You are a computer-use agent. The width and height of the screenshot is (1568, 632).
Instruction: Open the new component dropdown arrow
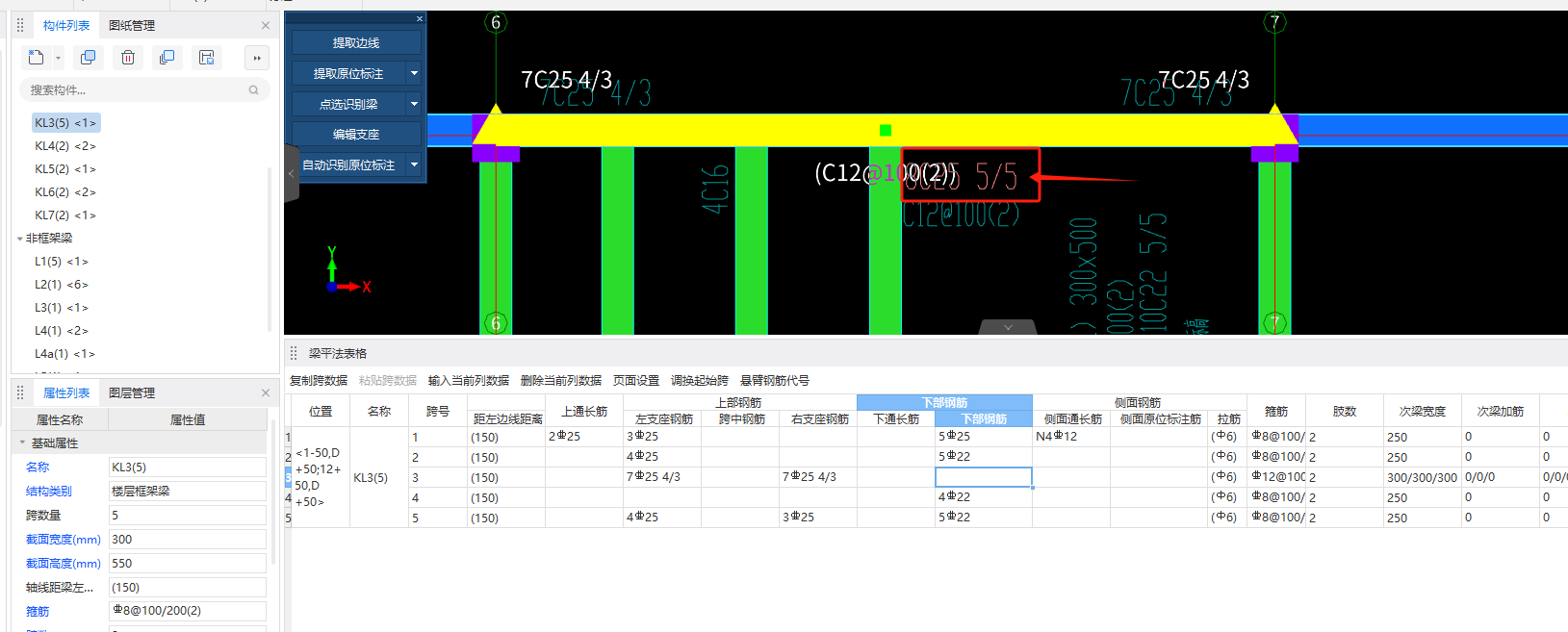click(x=58, y=59)
